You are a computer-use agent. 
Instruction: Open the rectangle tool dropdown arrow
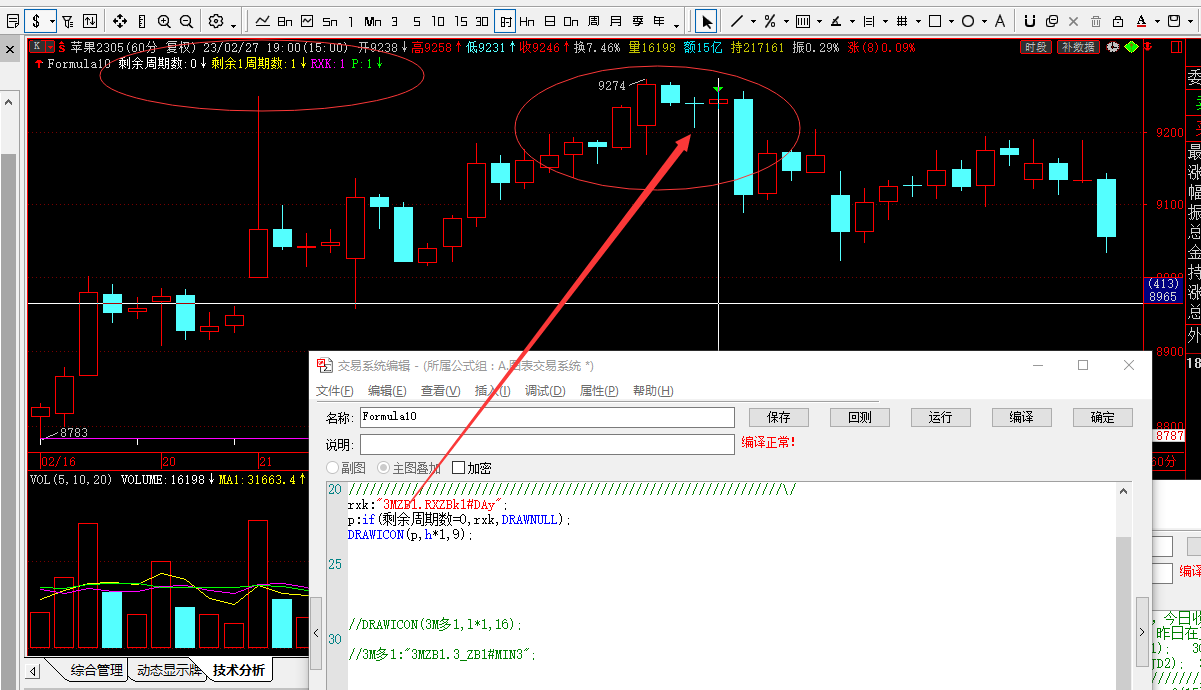950,21
